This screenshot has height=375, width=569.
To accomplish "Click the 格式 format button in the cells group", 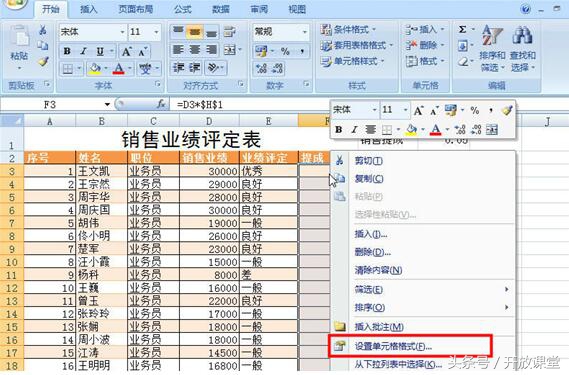I will point(425,61).
